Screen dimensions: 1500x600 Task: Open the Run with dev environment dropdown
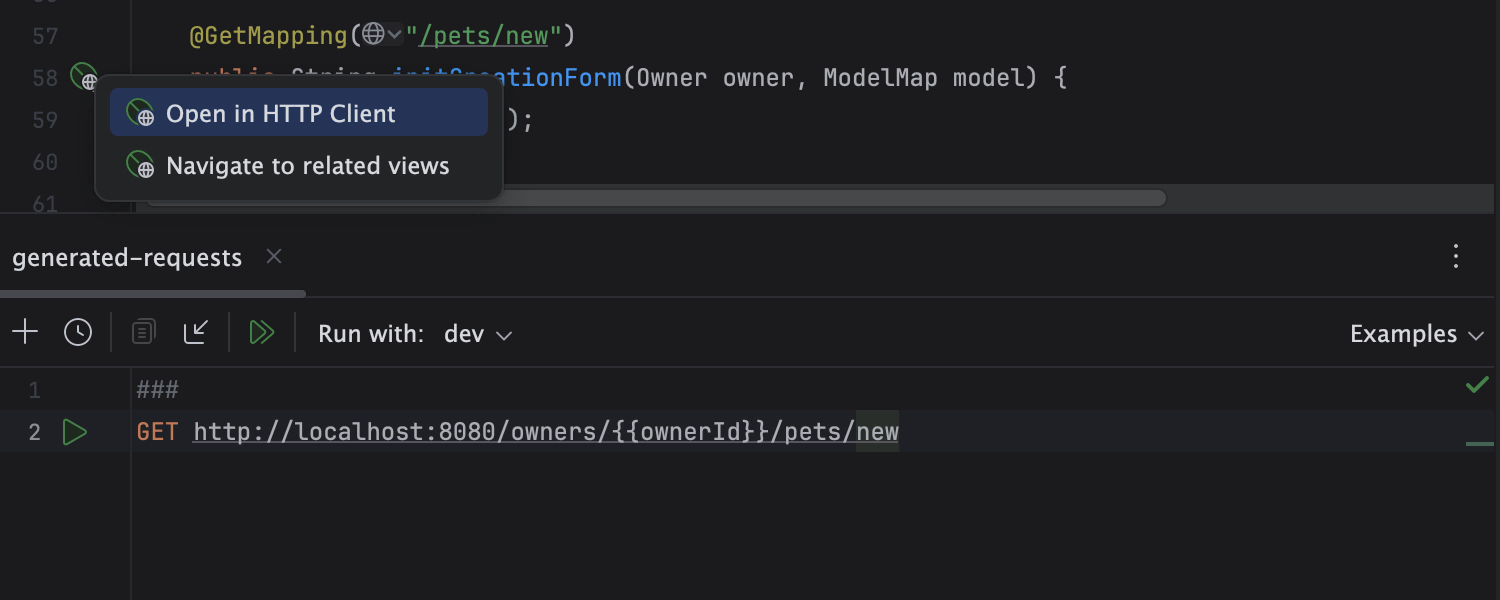pos(478,334)
